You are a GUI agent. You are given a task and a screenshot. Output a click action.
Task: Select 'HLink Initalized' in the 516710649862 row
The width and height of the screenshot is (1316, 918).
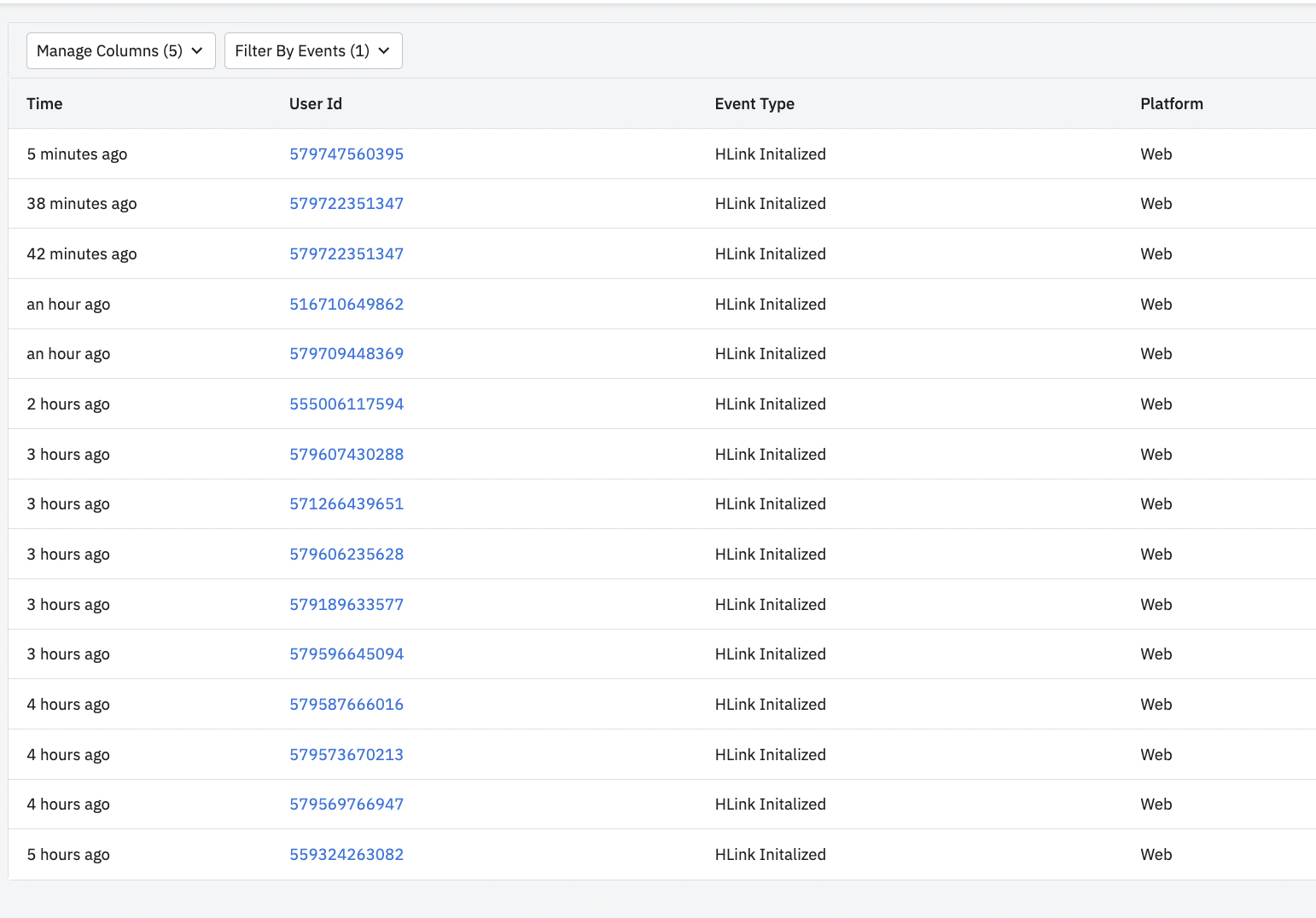771,304
